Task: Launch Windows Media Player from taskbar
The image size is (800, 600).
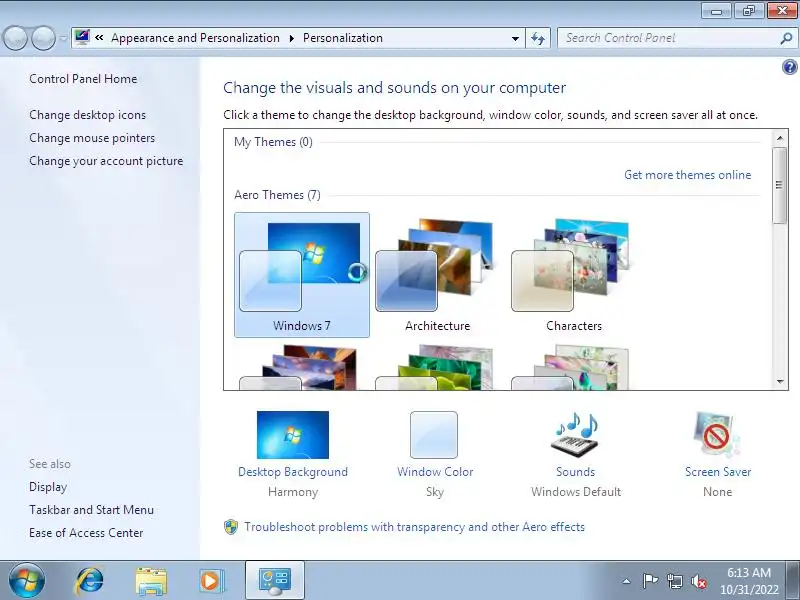Action: pos(210,581)
